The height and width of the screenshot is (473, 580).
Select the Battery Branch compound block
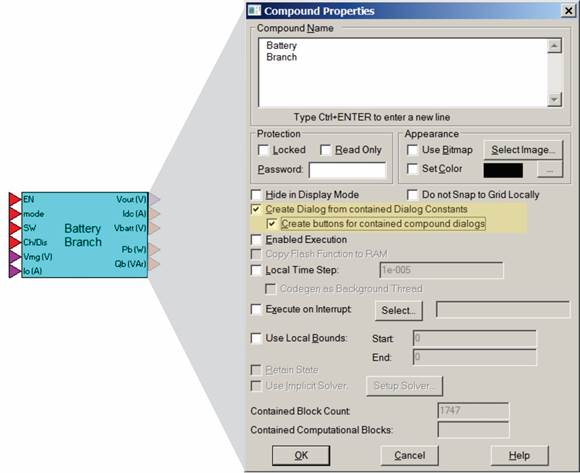tap(85, 235)
